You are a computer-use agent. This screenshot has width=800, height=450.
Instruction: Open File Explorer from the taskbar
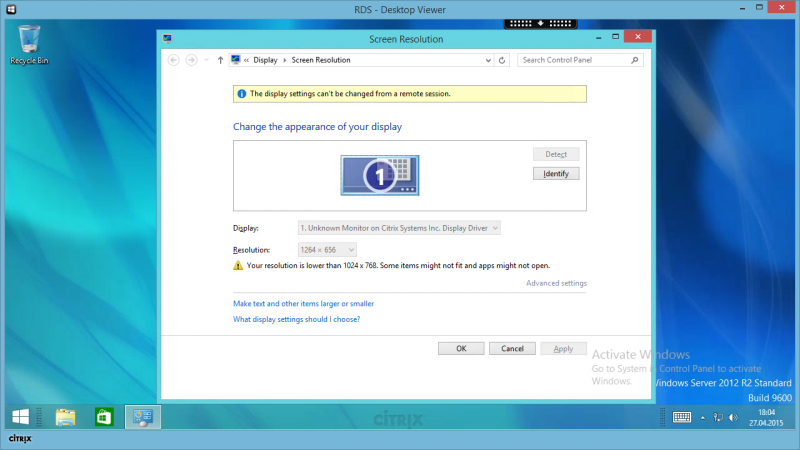click(65, 417)
